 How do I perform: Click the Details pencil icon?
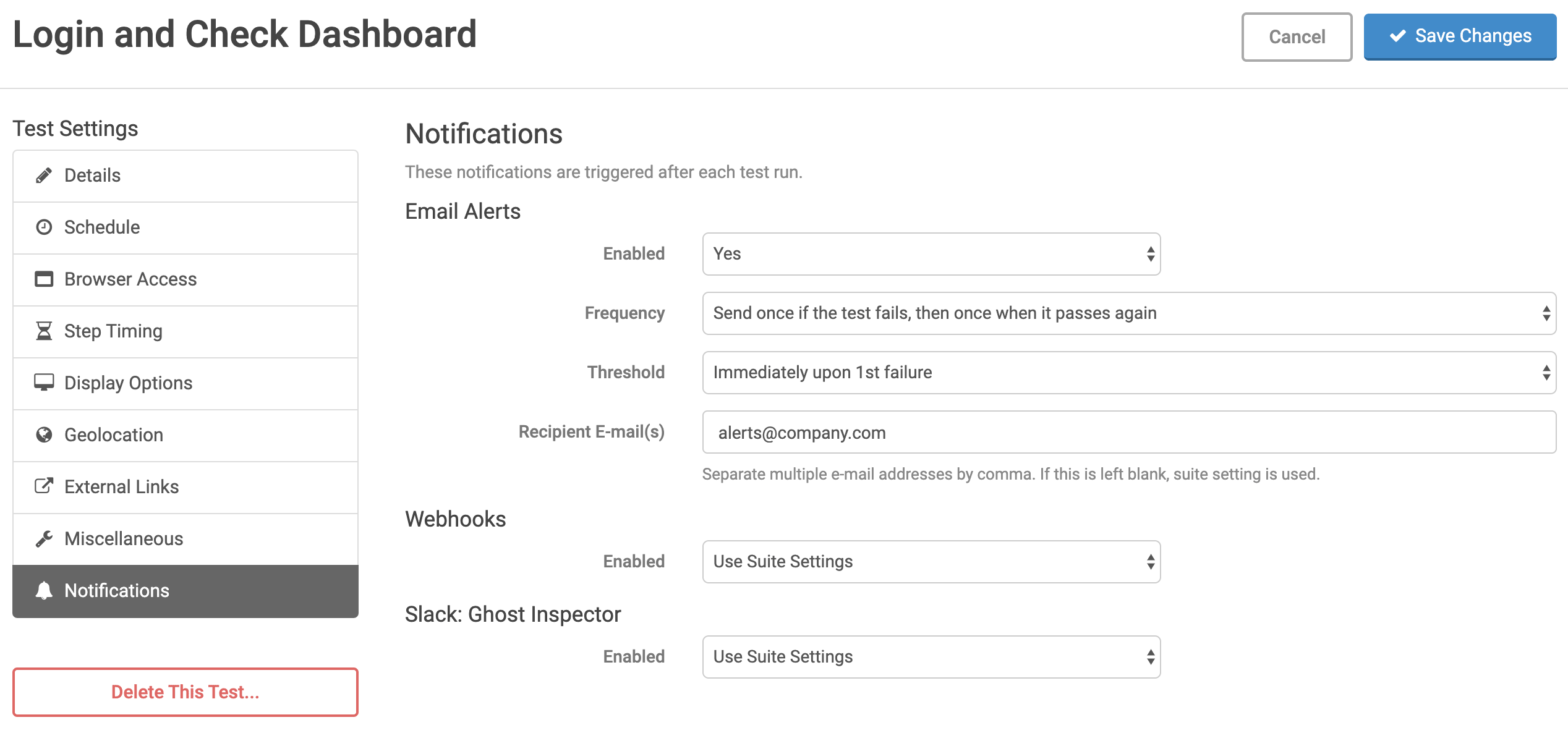43,175
